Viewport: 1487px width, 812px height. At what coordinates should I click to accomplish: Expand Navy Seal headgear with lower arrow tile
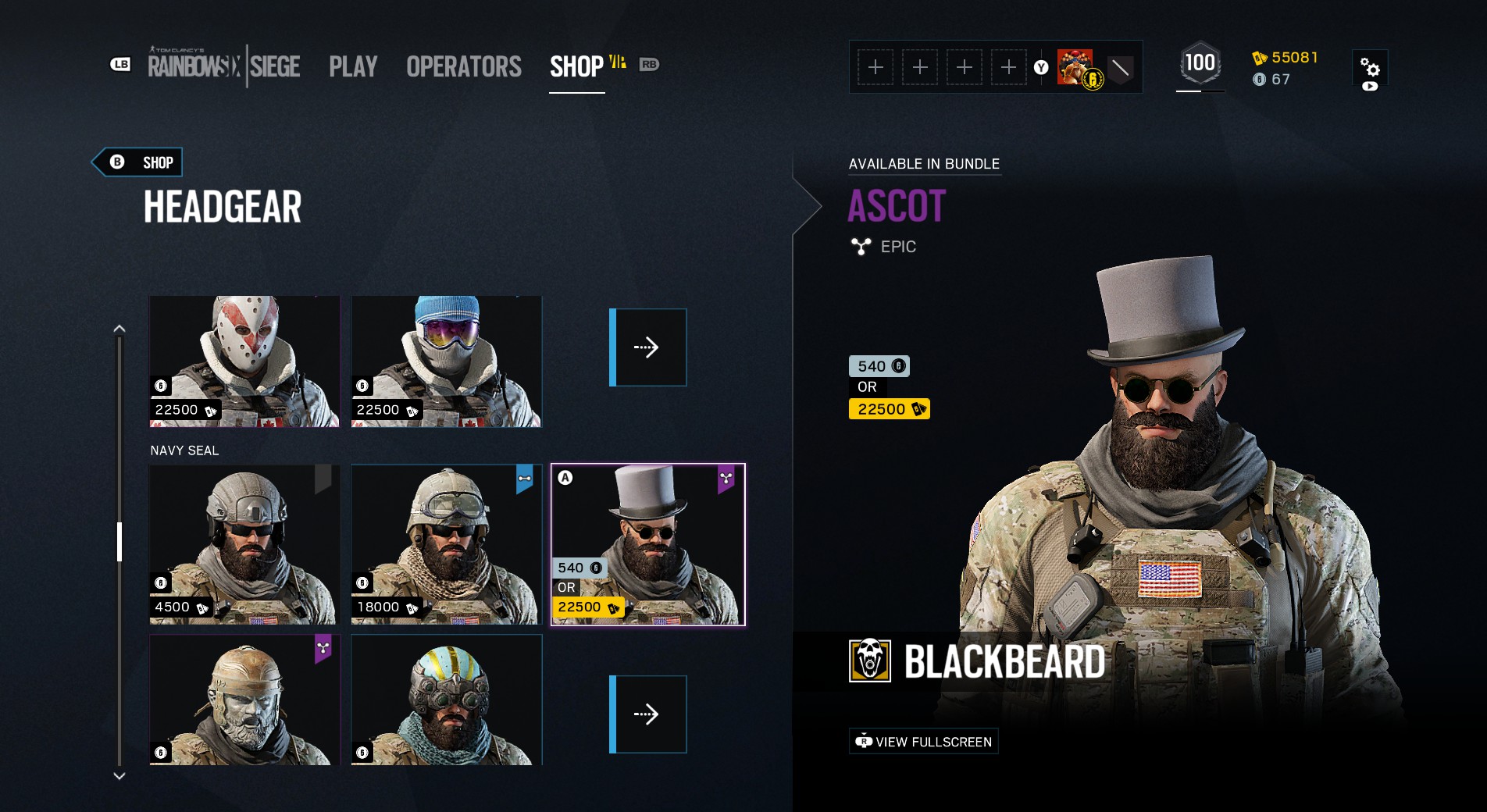[x=648, y=714]
